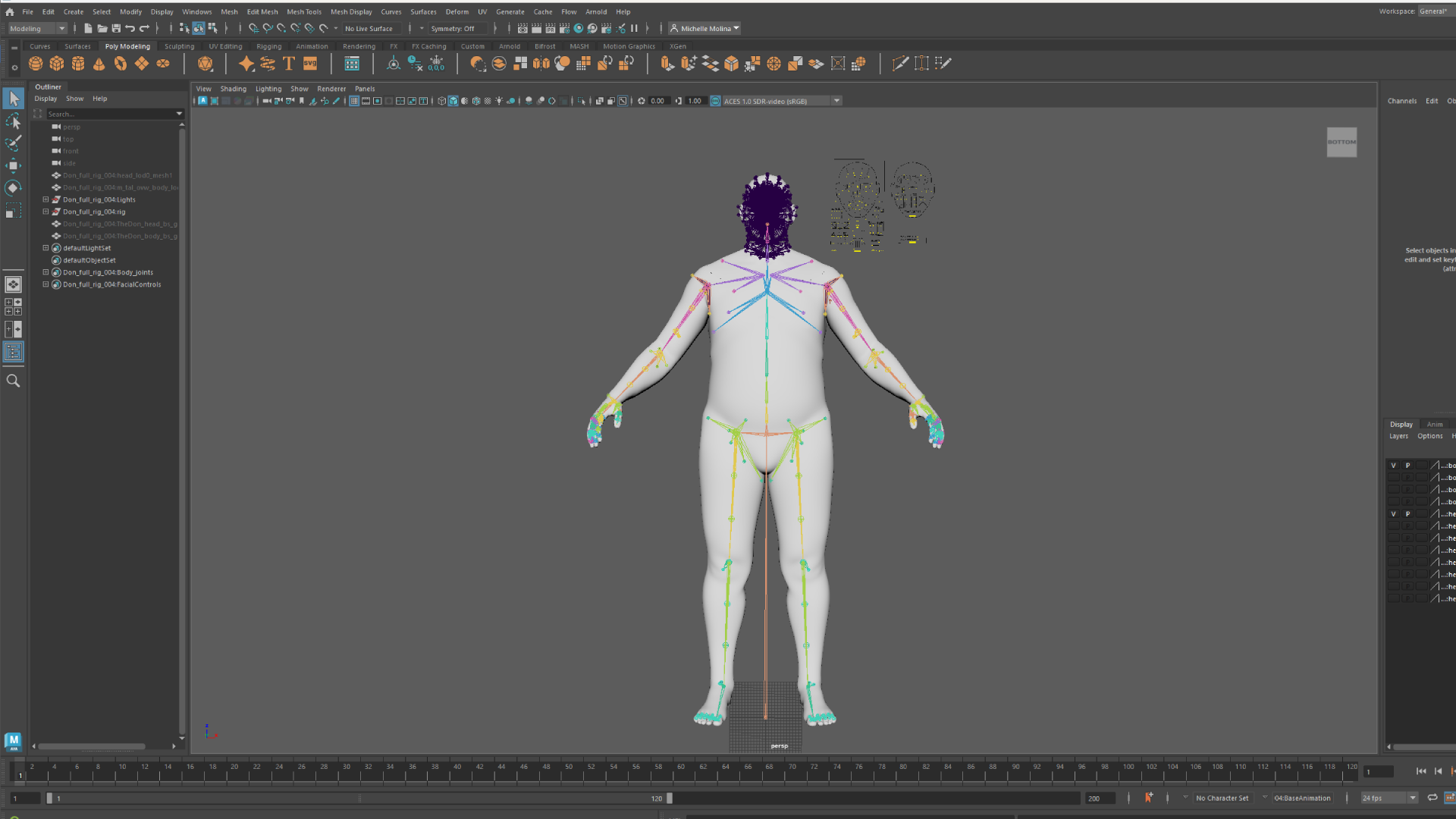This screenshot has width=1456, height=819.
Task: Switch to four view layout
Action: [x=14, y=306]
